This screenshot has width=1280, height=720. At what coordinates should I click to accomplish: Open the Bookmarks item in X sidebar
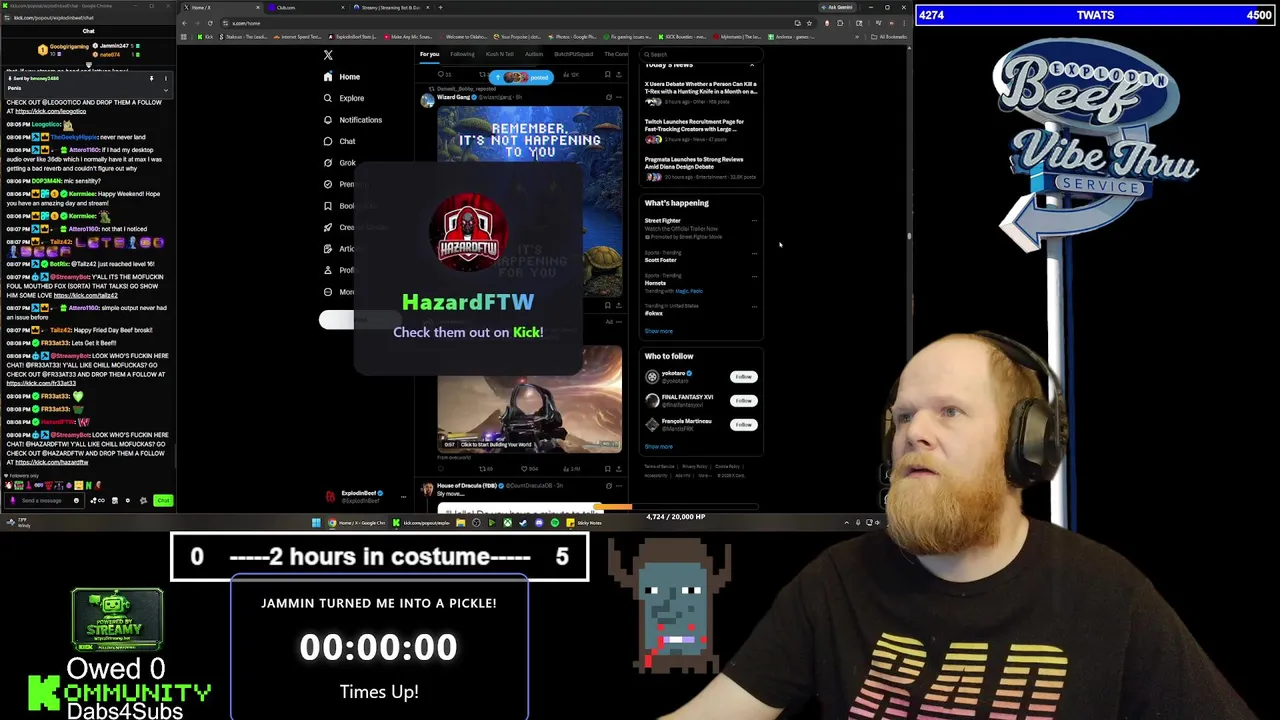click(x=347, y=206)
